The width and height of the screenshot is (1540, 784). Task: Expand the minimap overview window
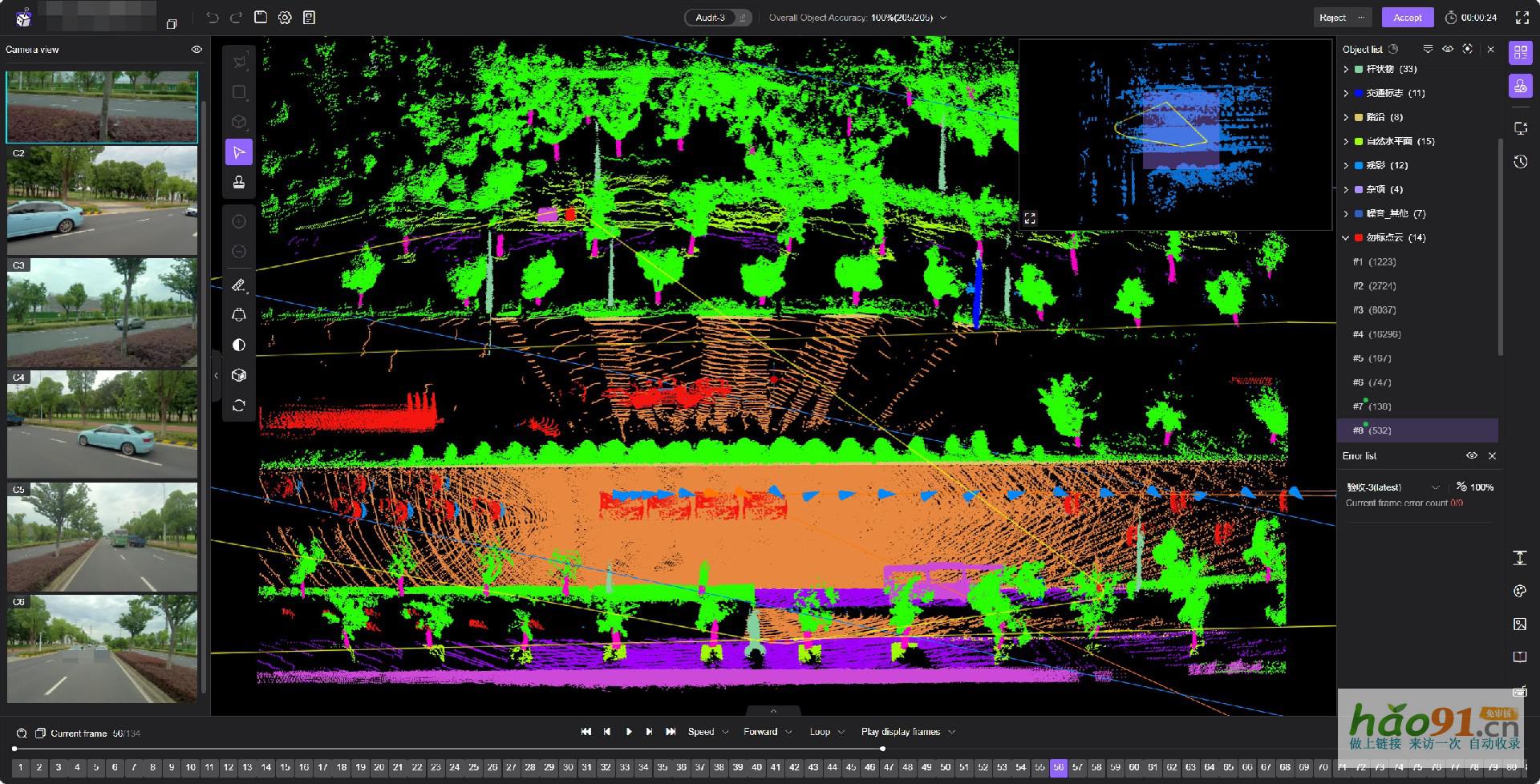[1030, 218]
